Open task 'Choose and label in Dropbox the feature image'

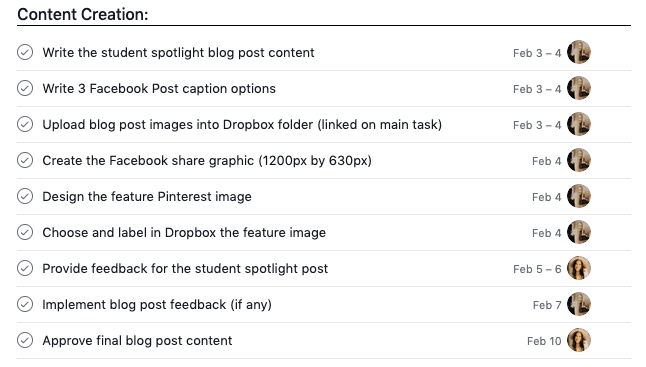pyautogui.click(x=184, y=233)
